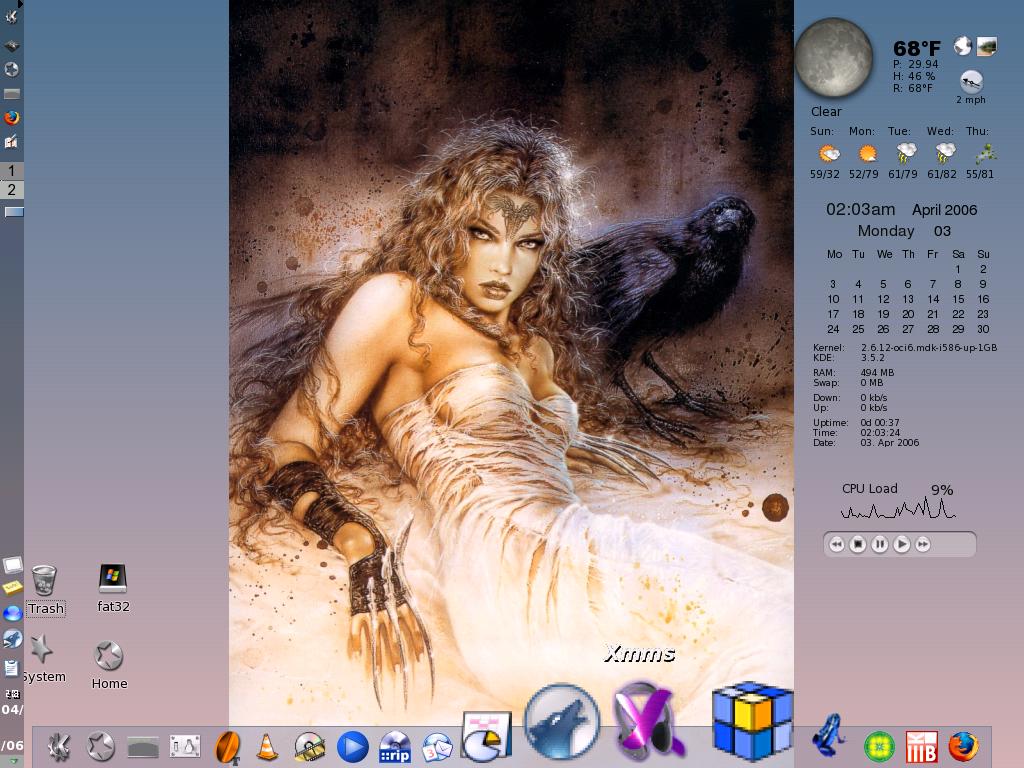Viewport: 1024px width, 768px height.
Task: Open the rip CD ripper icon
Action: 395,747
